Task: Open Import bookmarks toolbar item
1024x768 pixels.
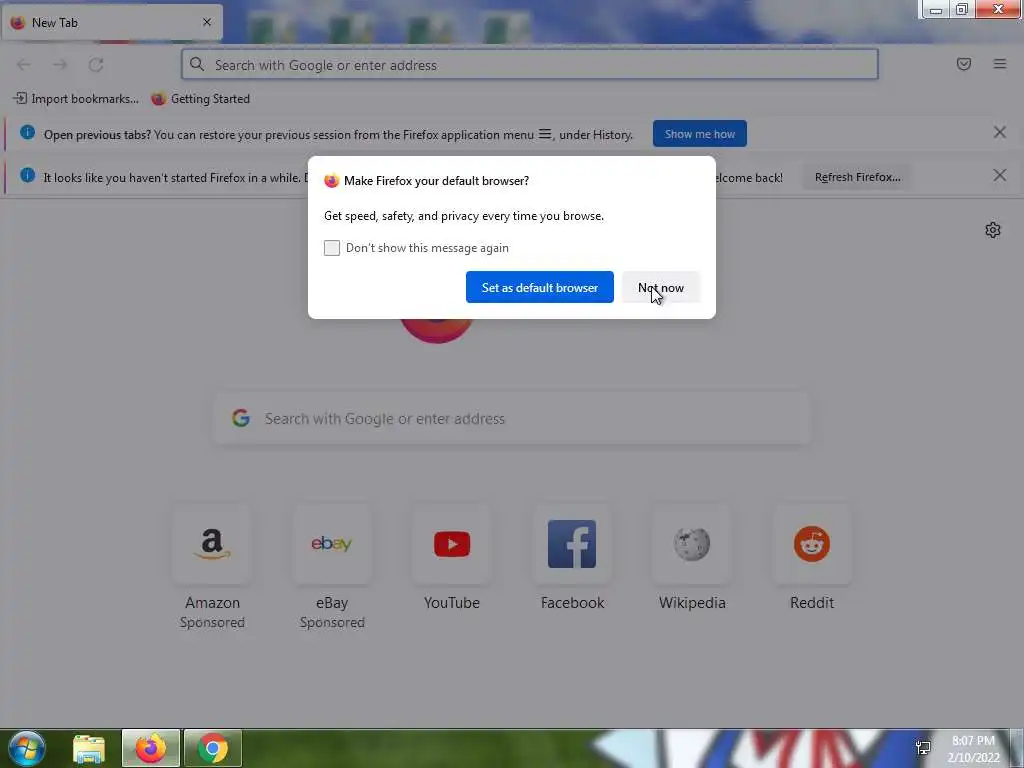Action: click(76, 99)
